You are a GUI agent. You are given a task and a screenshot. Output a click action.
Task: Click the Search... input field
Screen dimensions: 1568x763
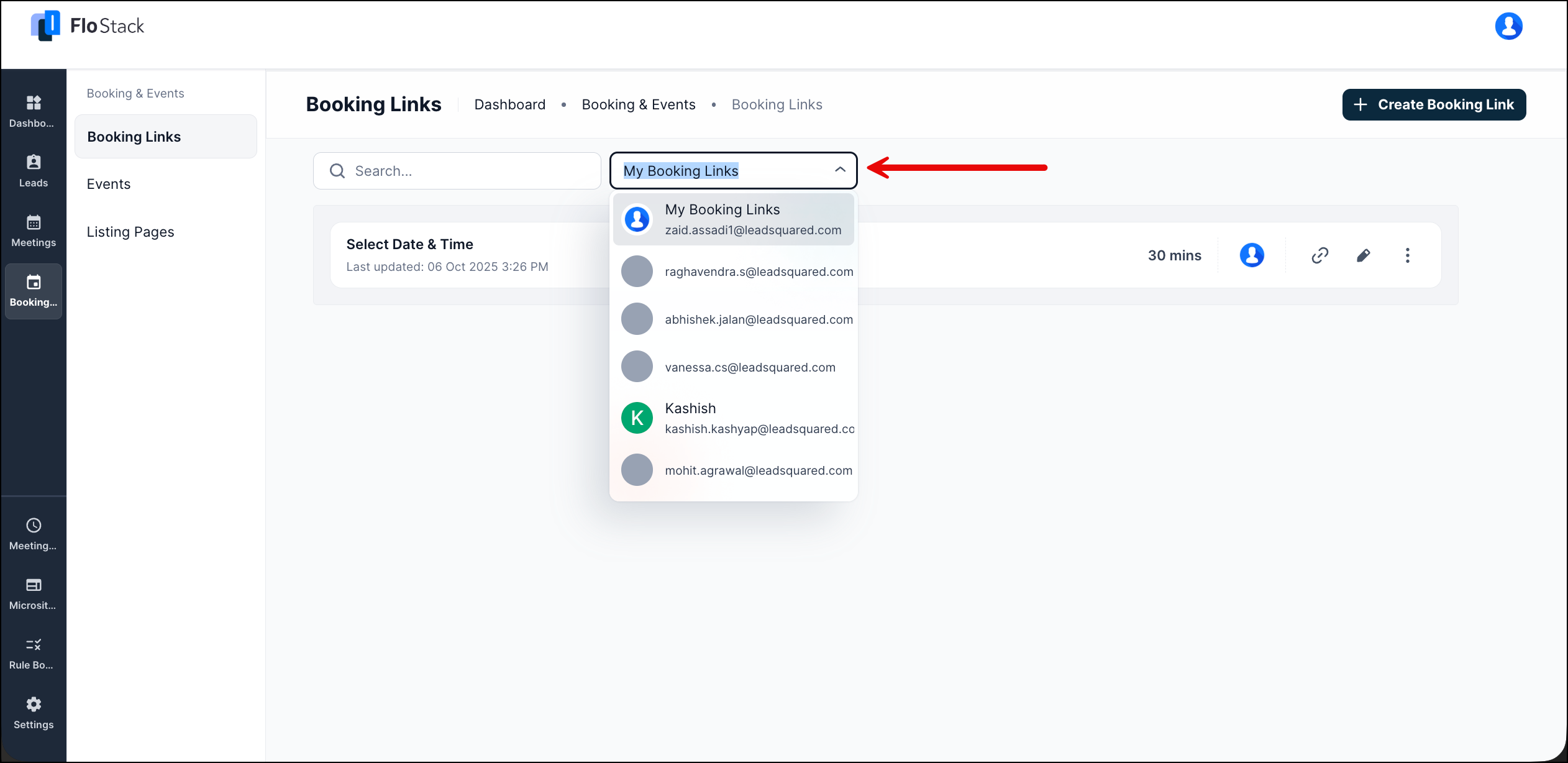tap(457, 171)
